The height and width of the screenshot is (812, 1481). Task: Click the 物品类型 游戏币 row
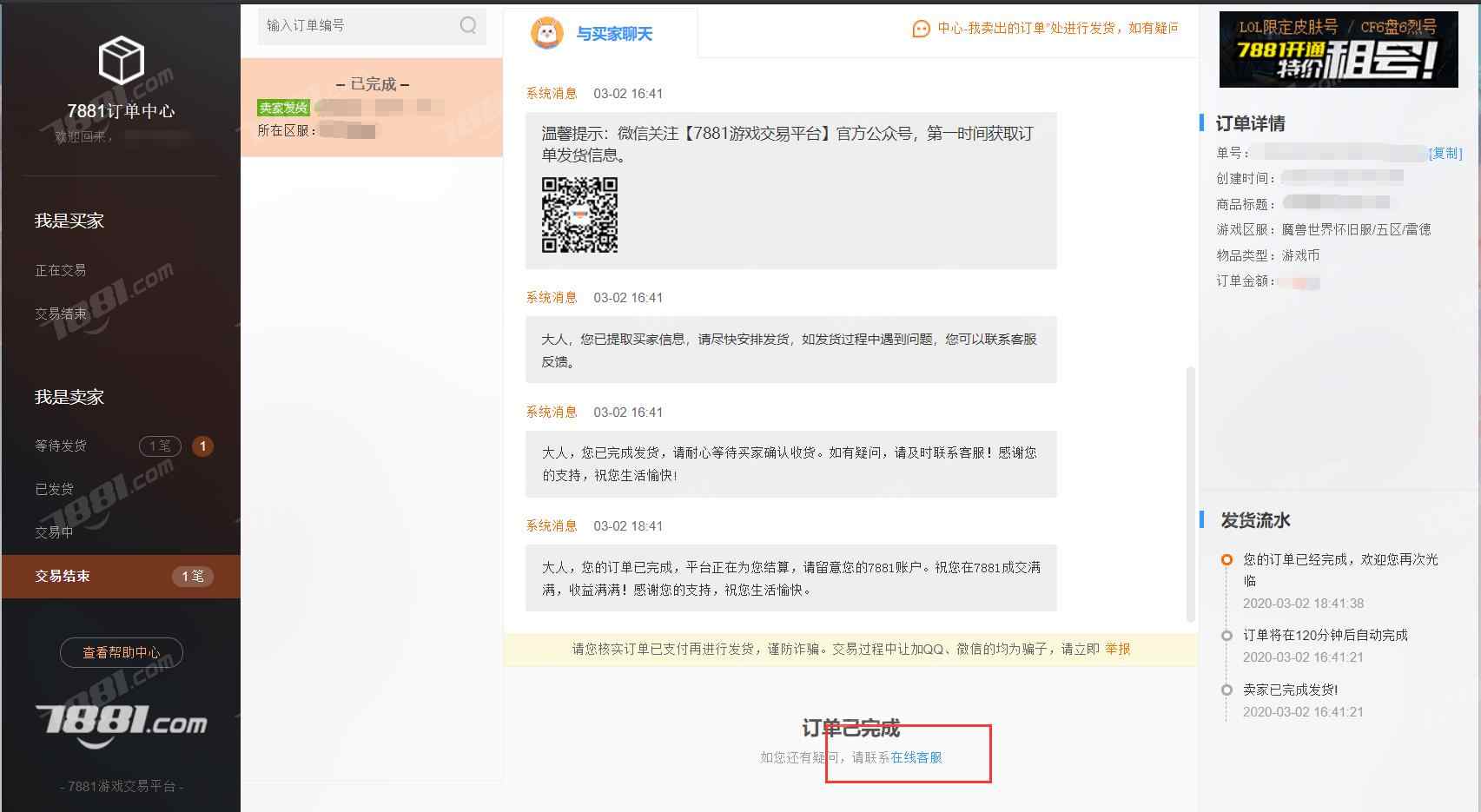coord(1268,255)
